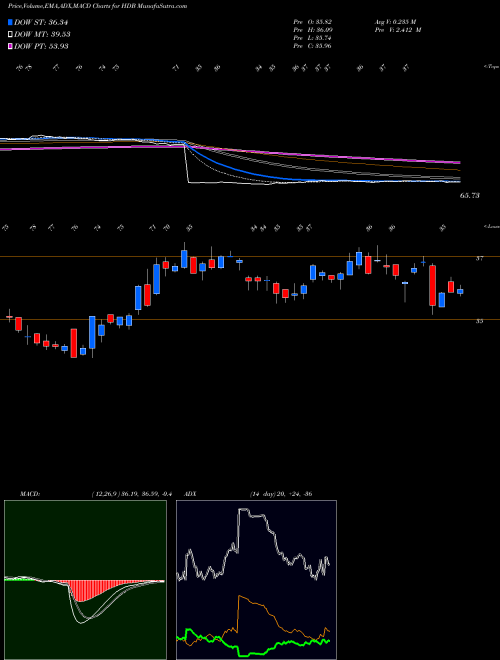Select the 'DOW ST: 36.34' legend text
This screenshot has height=660, width=500.
tap(41, 22)
